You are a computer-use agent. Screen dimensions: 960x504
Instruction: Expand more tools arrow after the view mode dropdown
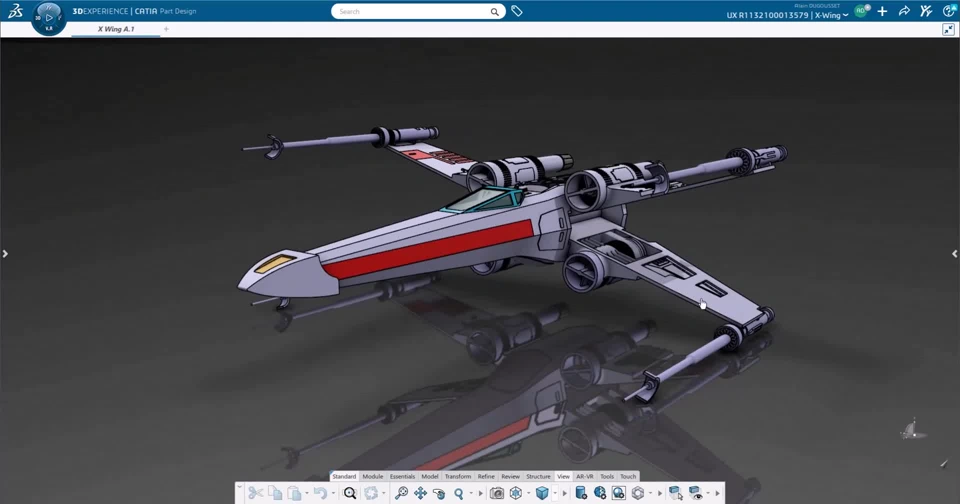click(564, 494)
